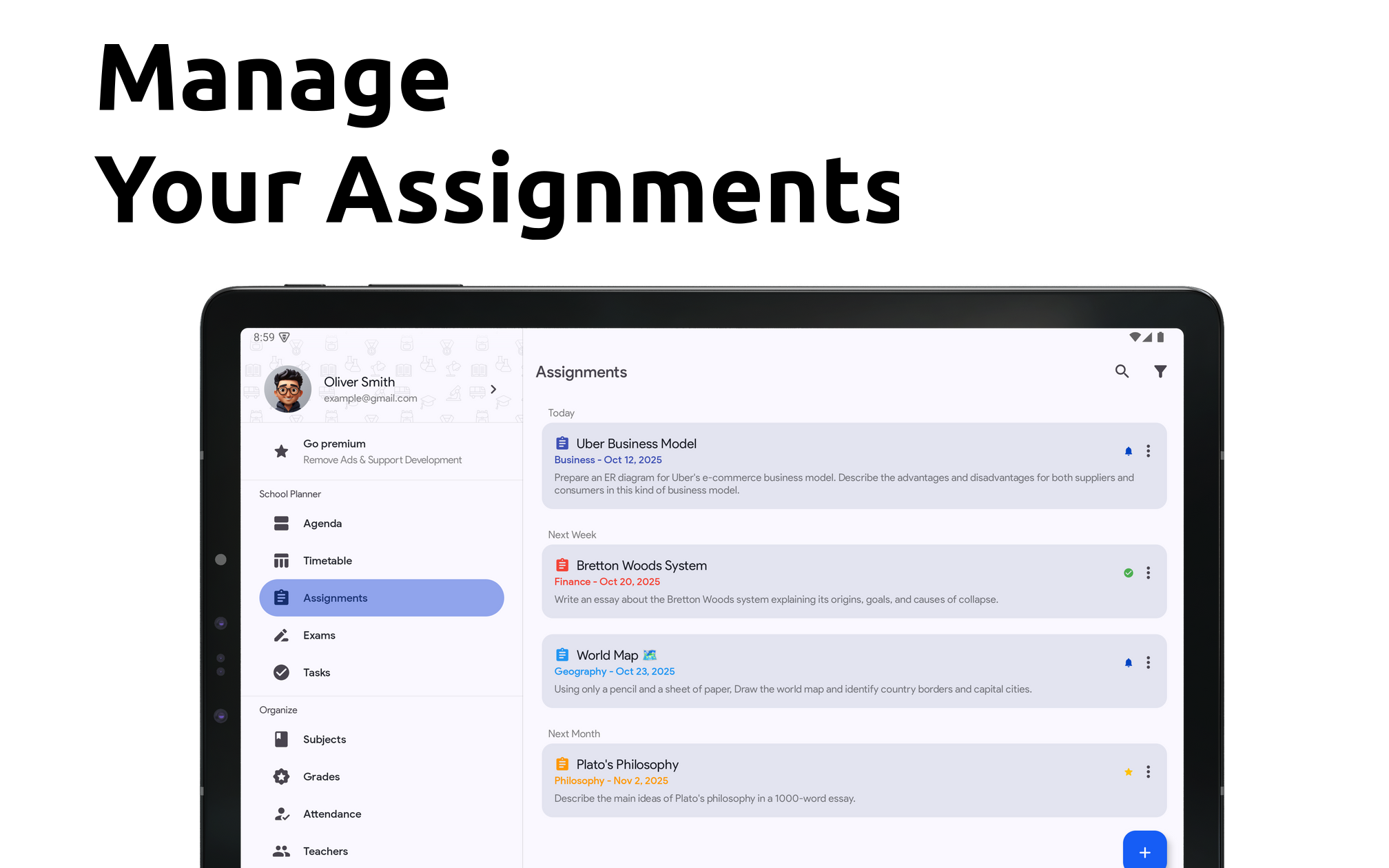This screenshot has height=868, width=1389.
Task: Click the Timetable icon in sidebar
Action: (x=281, y=561)
